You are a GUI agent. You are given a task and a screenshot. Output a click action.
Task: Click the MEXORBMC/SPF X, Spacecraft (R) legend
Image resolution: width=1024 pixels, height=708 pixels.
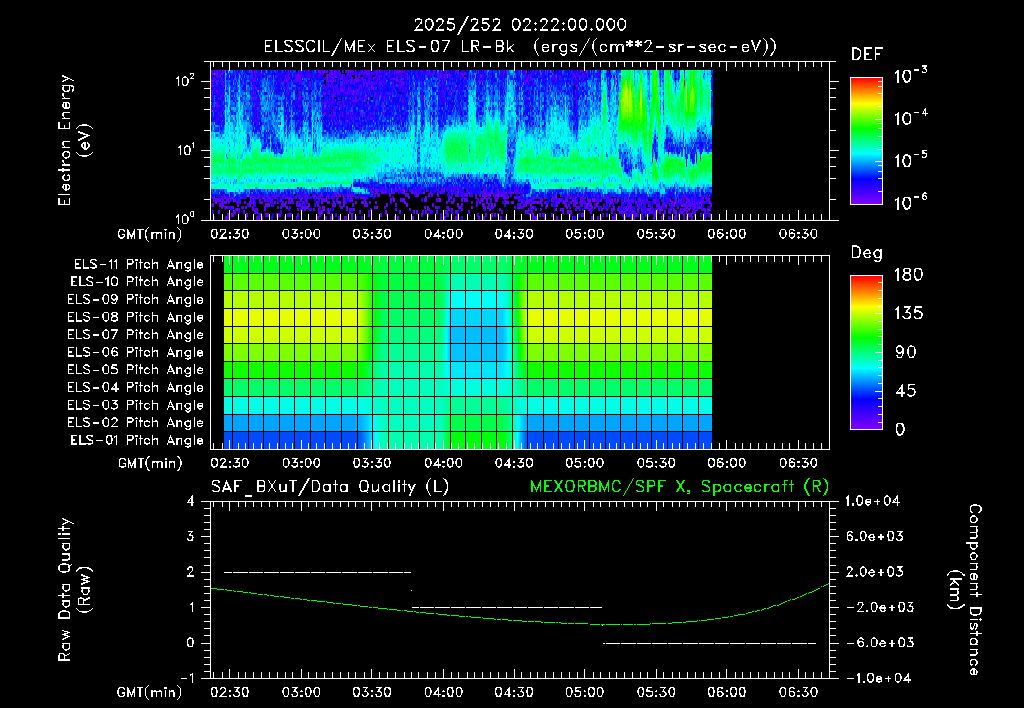(679, 487)
